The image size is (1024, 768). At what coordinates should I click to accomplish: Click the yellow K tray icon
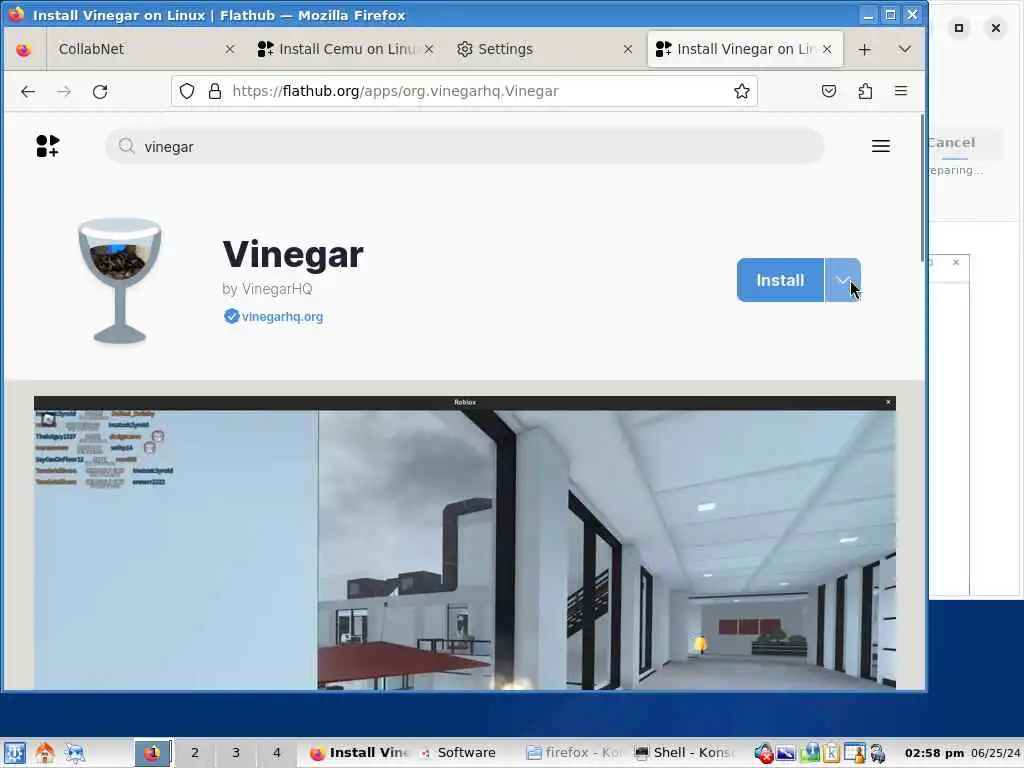(x=831, y=754)
